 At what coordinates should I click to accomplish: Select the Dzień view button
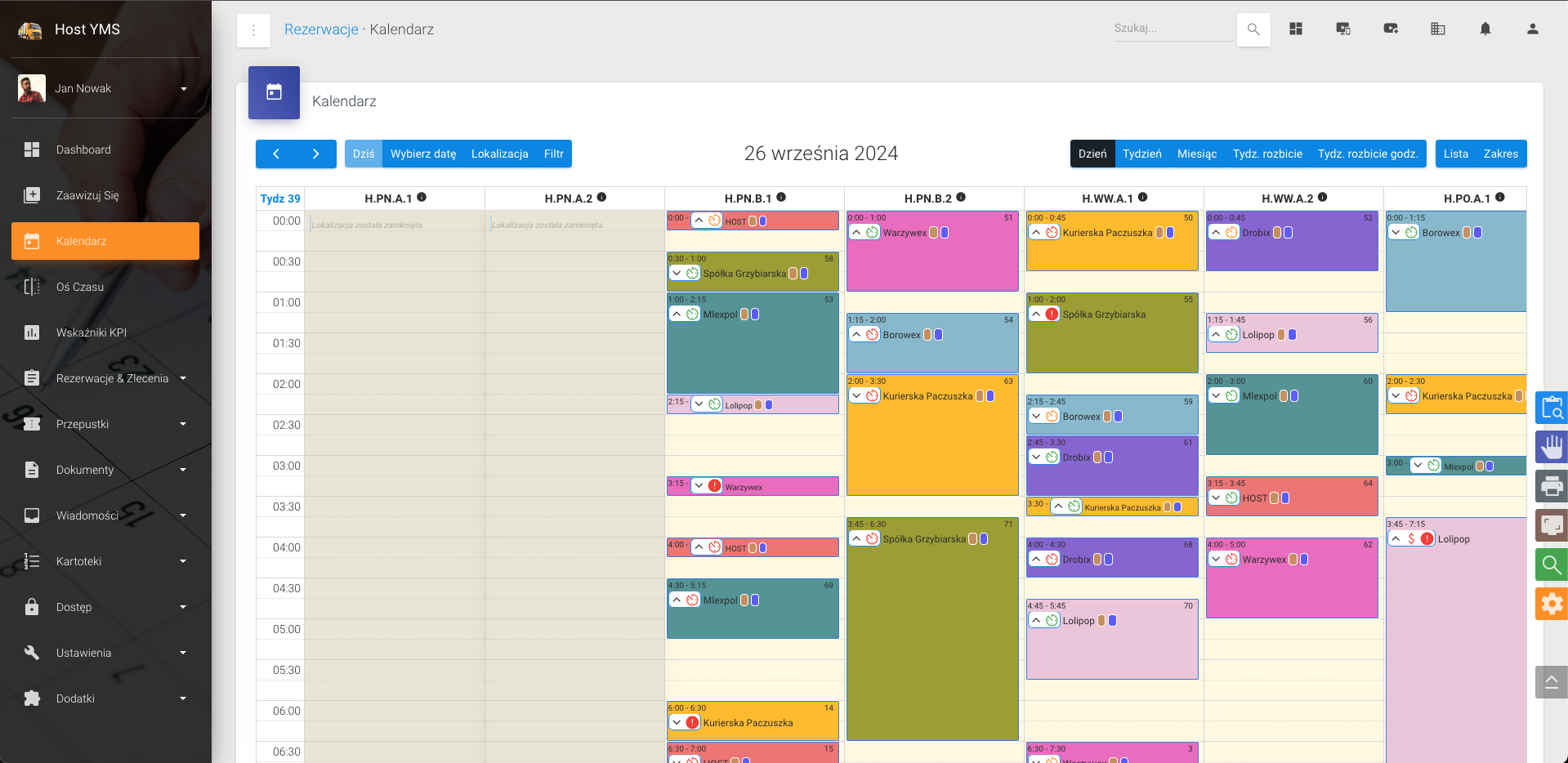pyautogui.click(x=1092, y=154)
